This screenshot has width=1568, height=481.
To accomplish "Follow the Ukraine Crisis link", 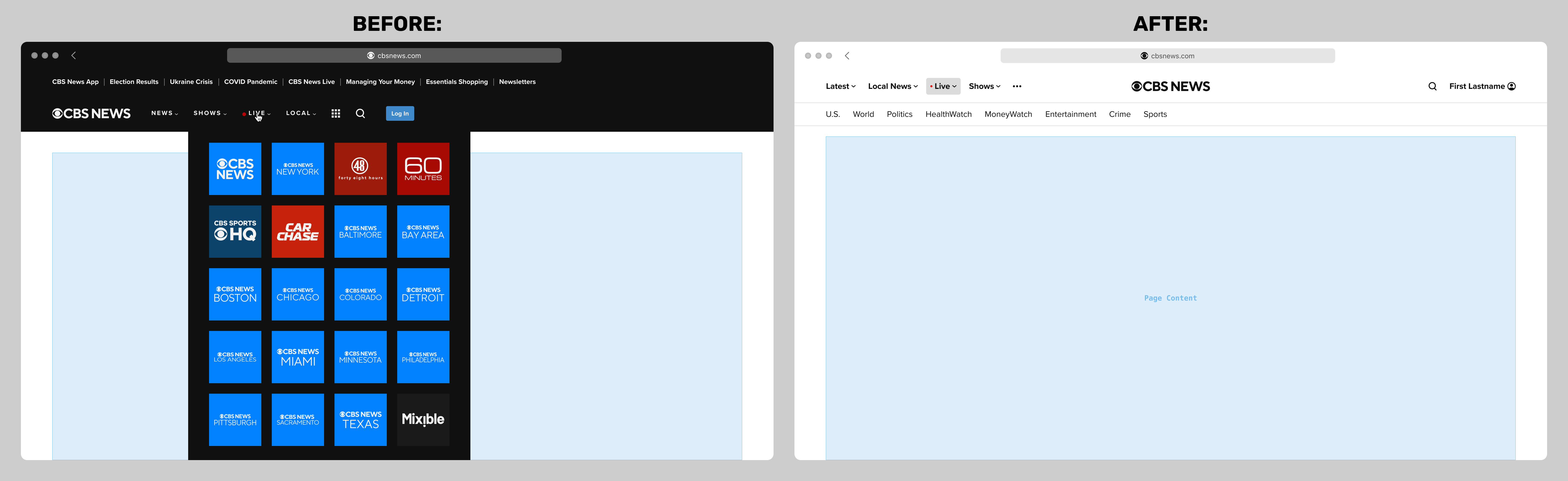I will [191, 82].
